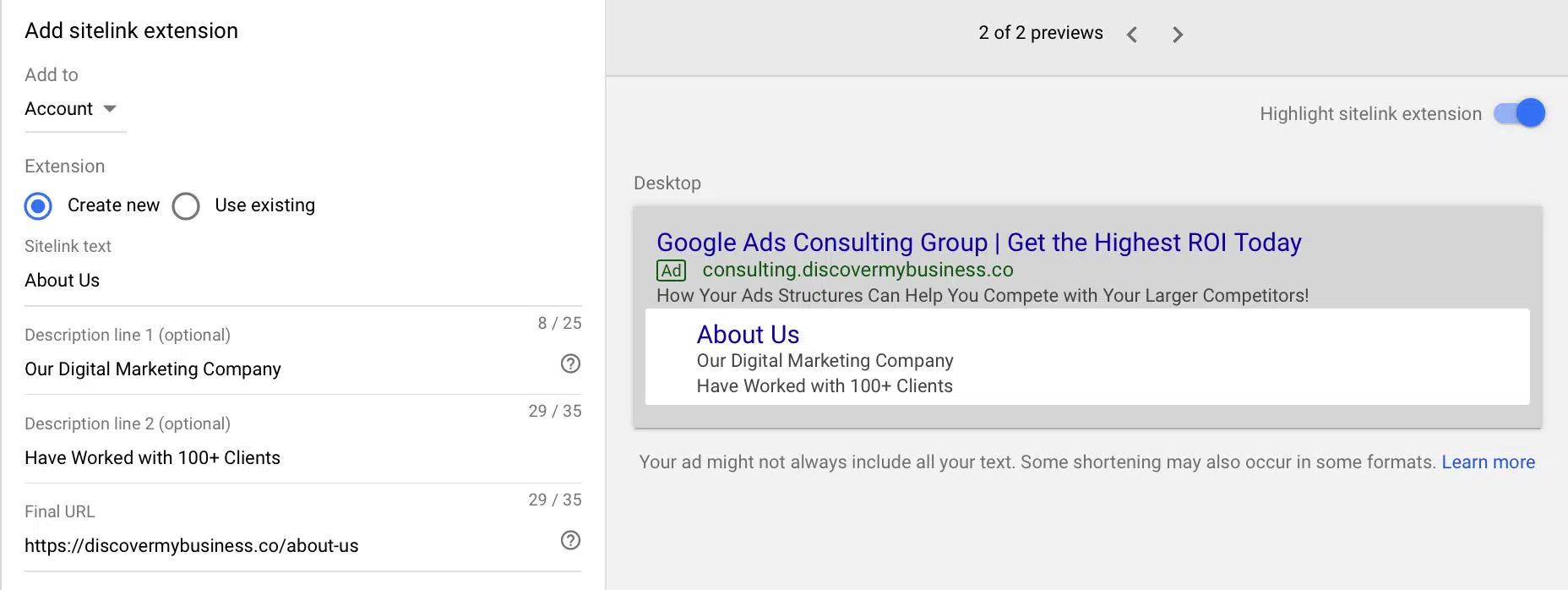1568x590 pixels.
Task: Show the previous ad preview
Action: pos(1132,35)
